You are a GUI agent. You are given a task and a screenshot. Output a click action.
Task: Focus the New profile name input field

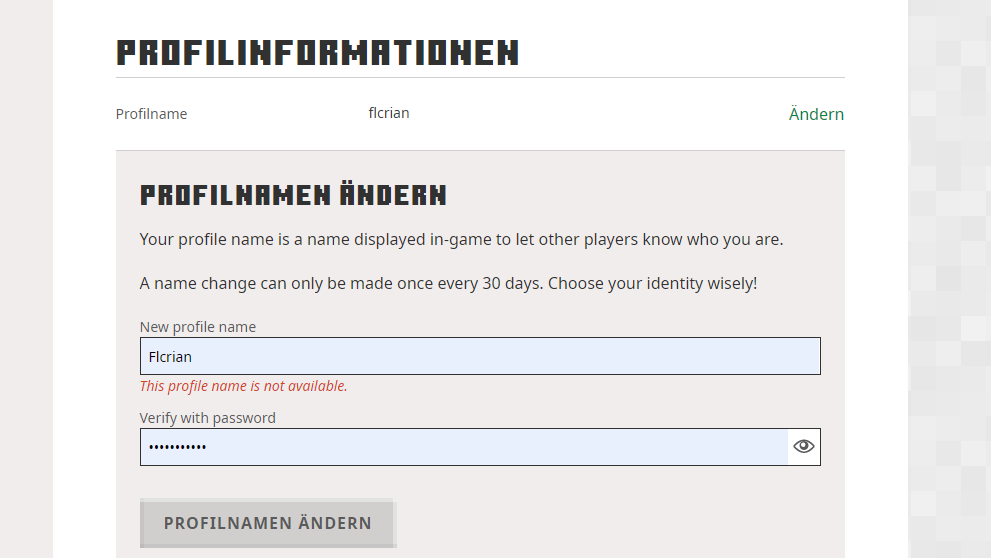point(480,356)
